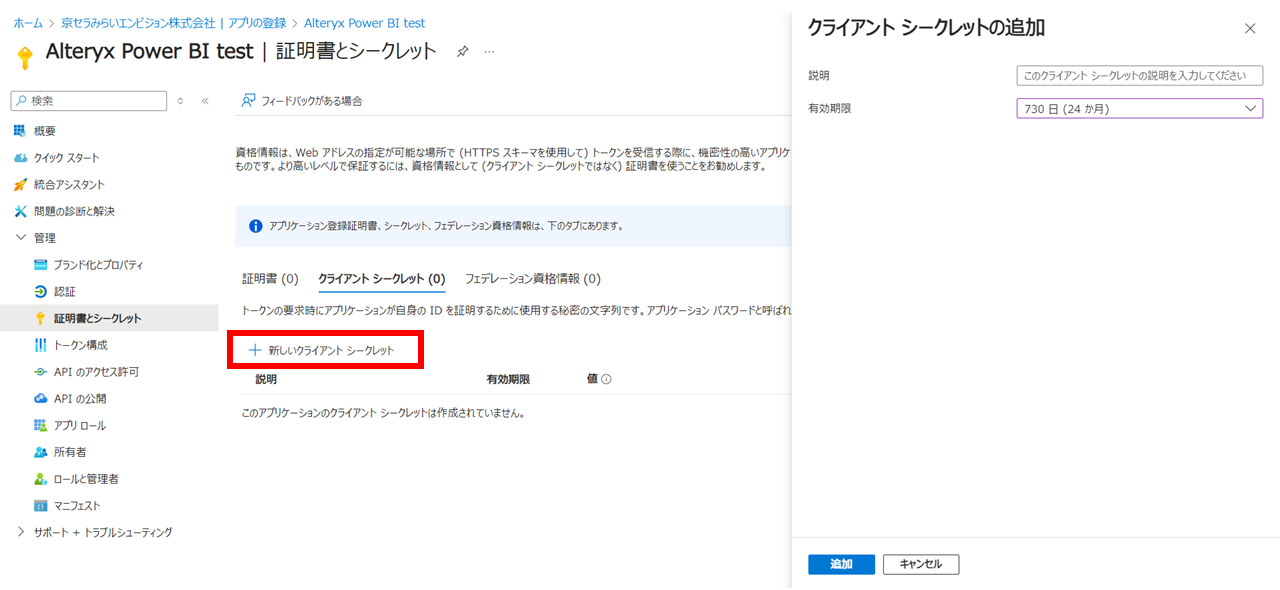Click the key icon next to 証明書とシークレット

coord(41,318)
